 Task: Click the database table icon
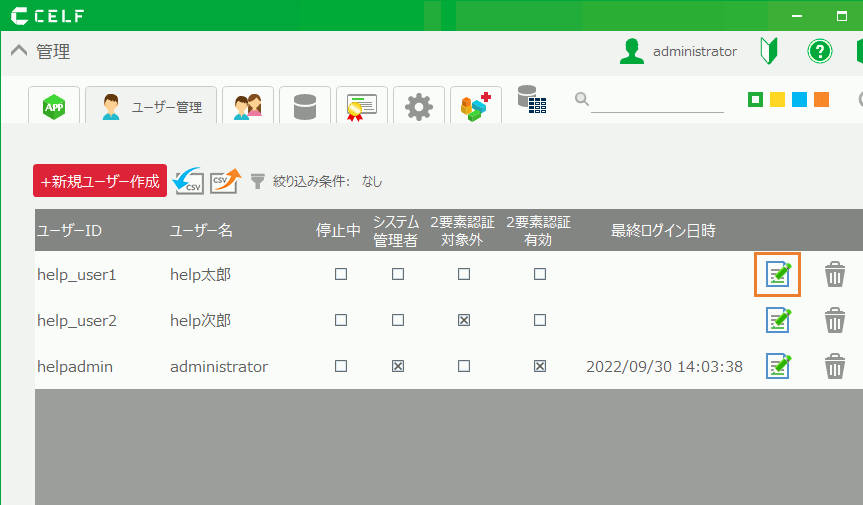(x=531, y=99)
